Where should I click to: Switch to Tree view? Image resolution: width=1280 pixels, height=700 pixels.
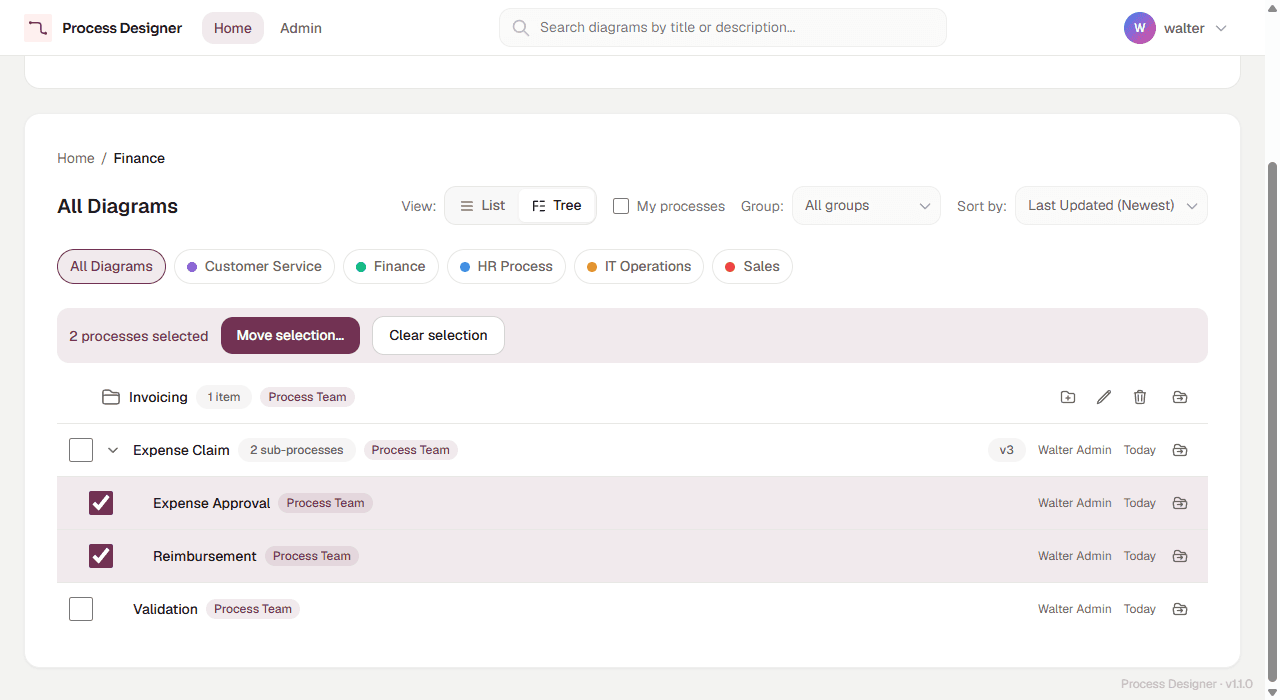point(556,206)
